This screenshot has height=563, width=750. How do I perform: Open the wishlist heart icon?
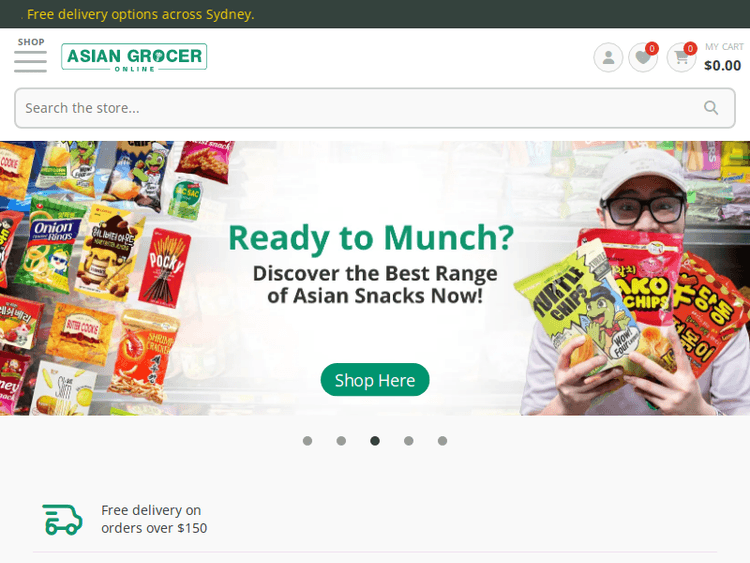coord(642,58)
